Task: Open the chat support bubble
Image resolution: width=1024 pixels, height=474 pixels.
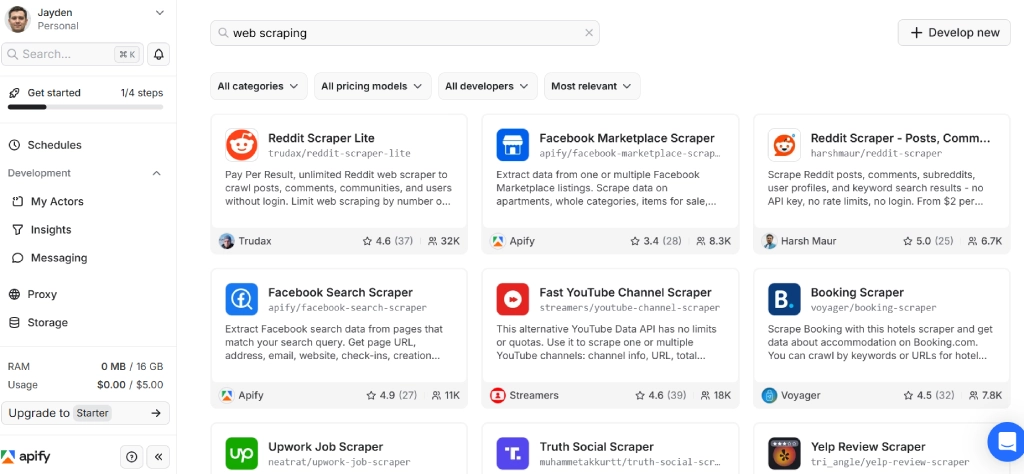Action: point(1006,441)
